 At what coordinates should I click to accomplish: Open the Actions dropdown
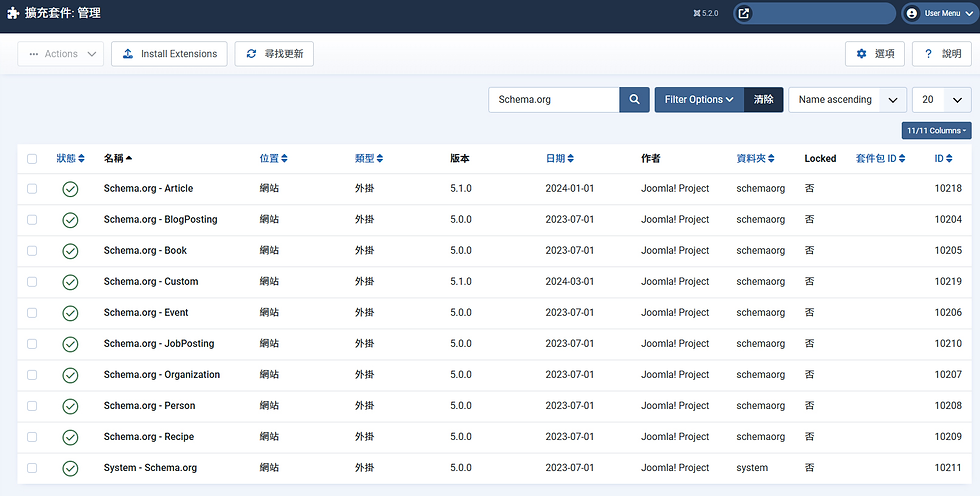[61, 54]
